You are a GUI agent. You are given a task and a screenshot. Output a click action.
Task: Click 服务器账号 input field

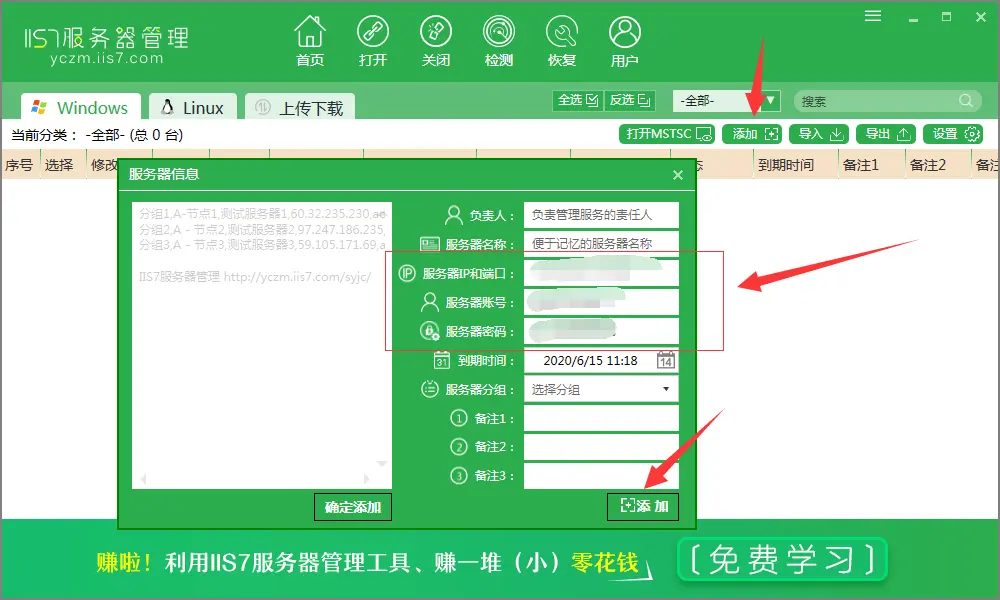[x=601, y=302]
